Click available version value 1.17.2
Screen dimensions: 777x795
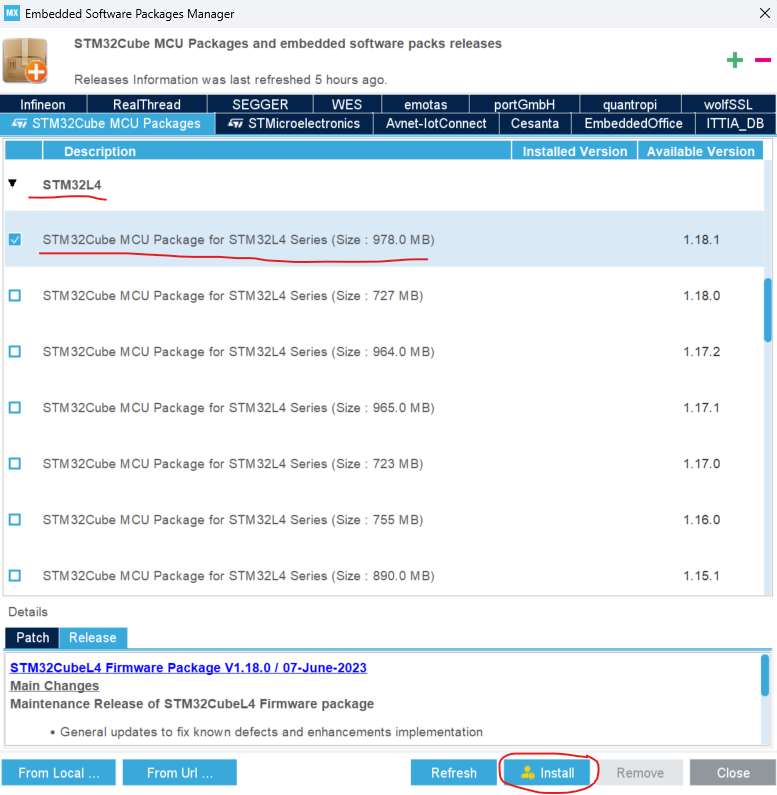pos(701,351)
